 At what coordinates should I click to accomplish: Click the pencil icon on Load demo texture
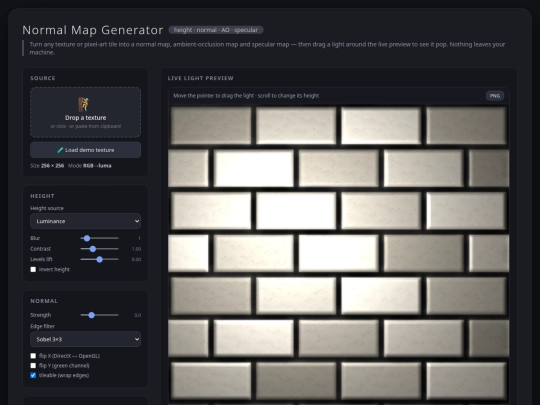60,150
